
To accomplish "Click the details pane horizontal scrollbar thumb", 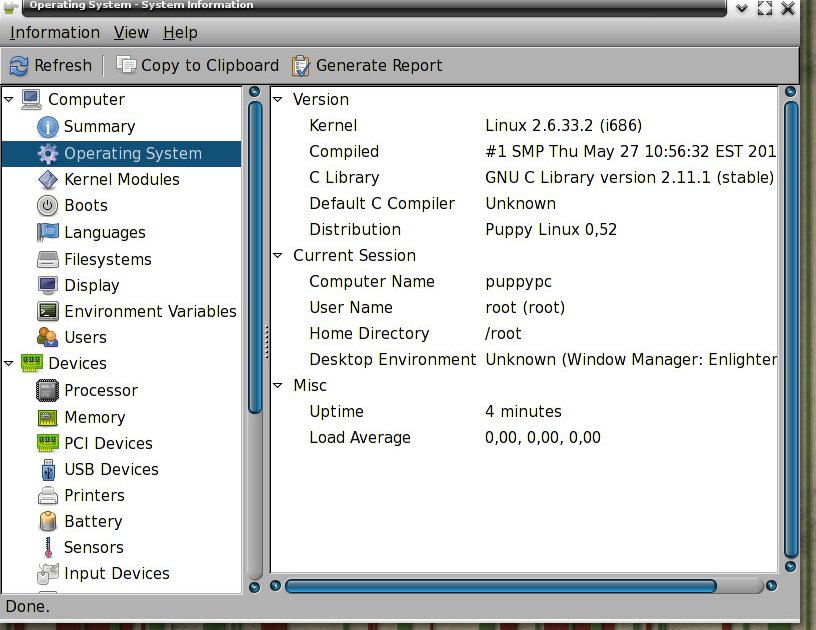I will (x=501, y=586).
